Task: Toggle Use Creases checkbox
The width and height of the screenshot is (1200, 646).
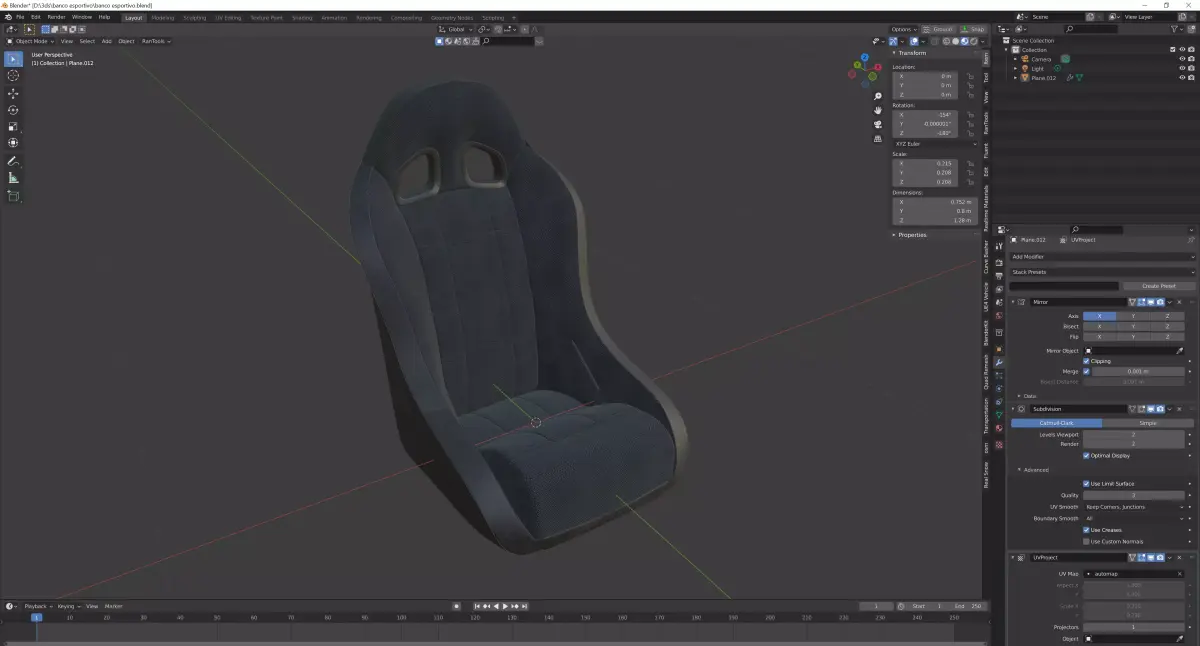Action: tap(1087, 530)
